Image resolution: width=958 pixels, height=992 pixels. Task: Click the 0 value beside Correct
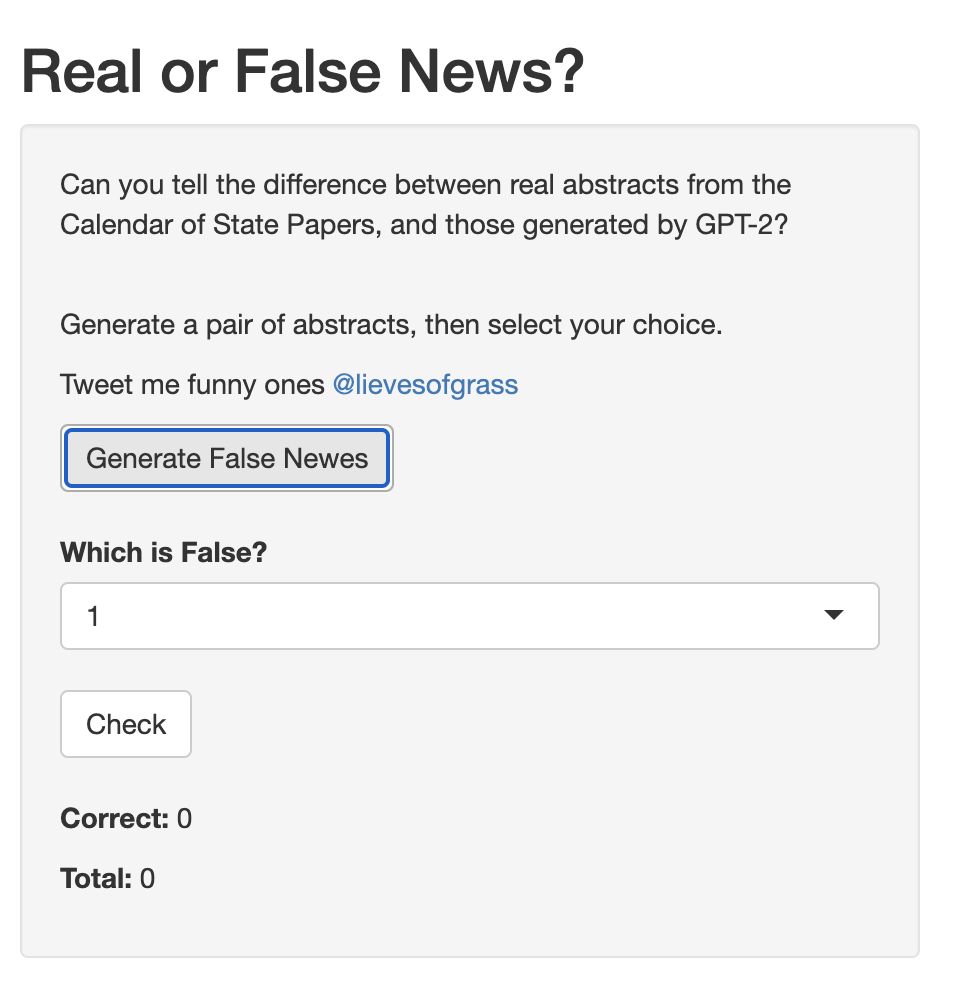click(184, 818)
